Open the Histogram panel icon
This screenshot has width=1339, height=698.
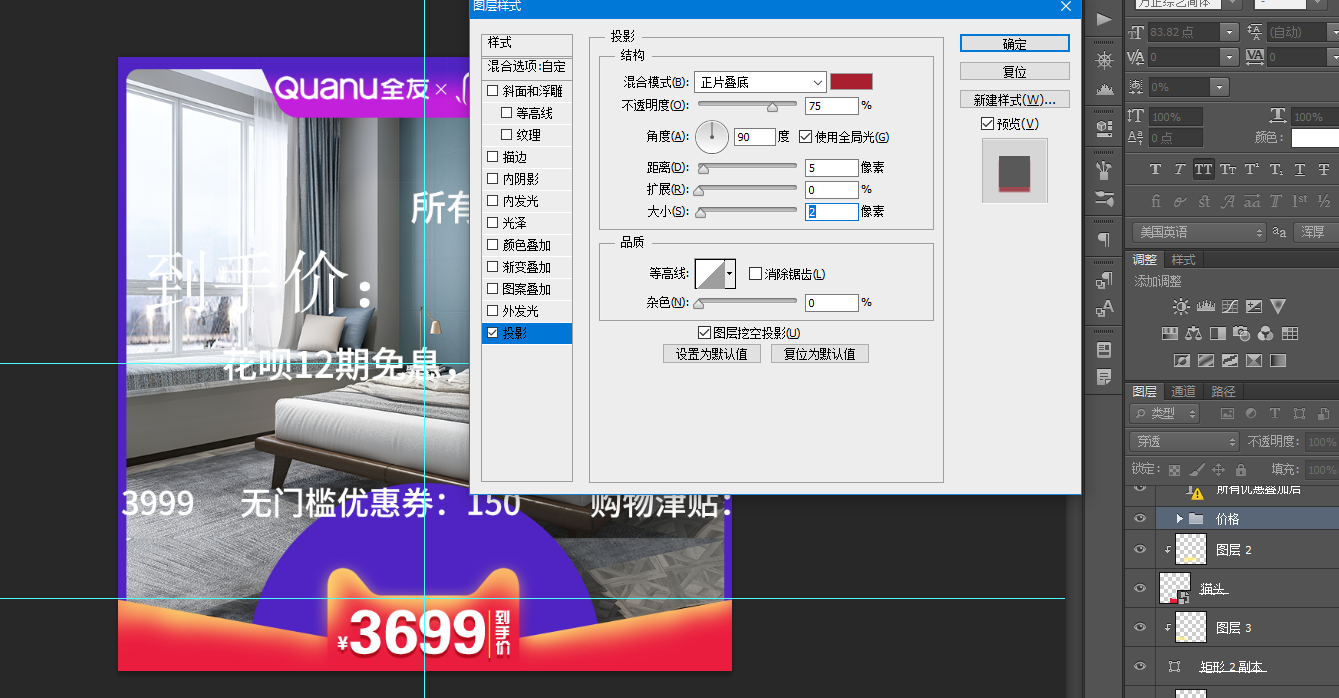point(1104,89)
